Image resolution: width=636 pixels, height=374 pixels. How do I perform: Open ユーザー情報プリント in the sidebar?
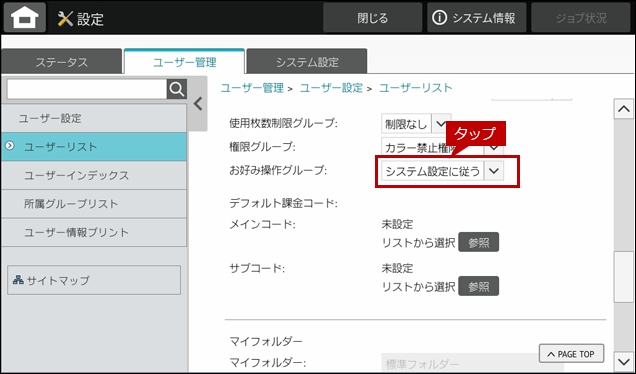(x=94, y=232)
